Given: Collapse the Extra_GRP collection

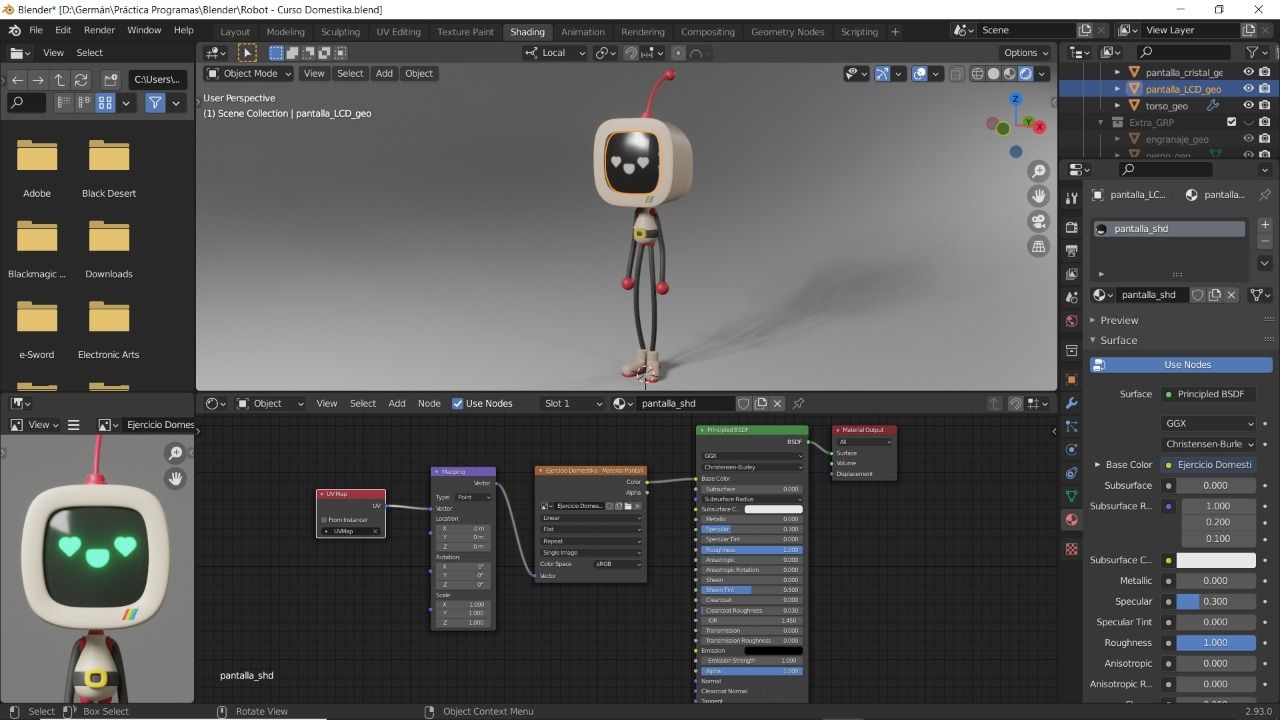Looking at the screenshot, I should 1101,122.
